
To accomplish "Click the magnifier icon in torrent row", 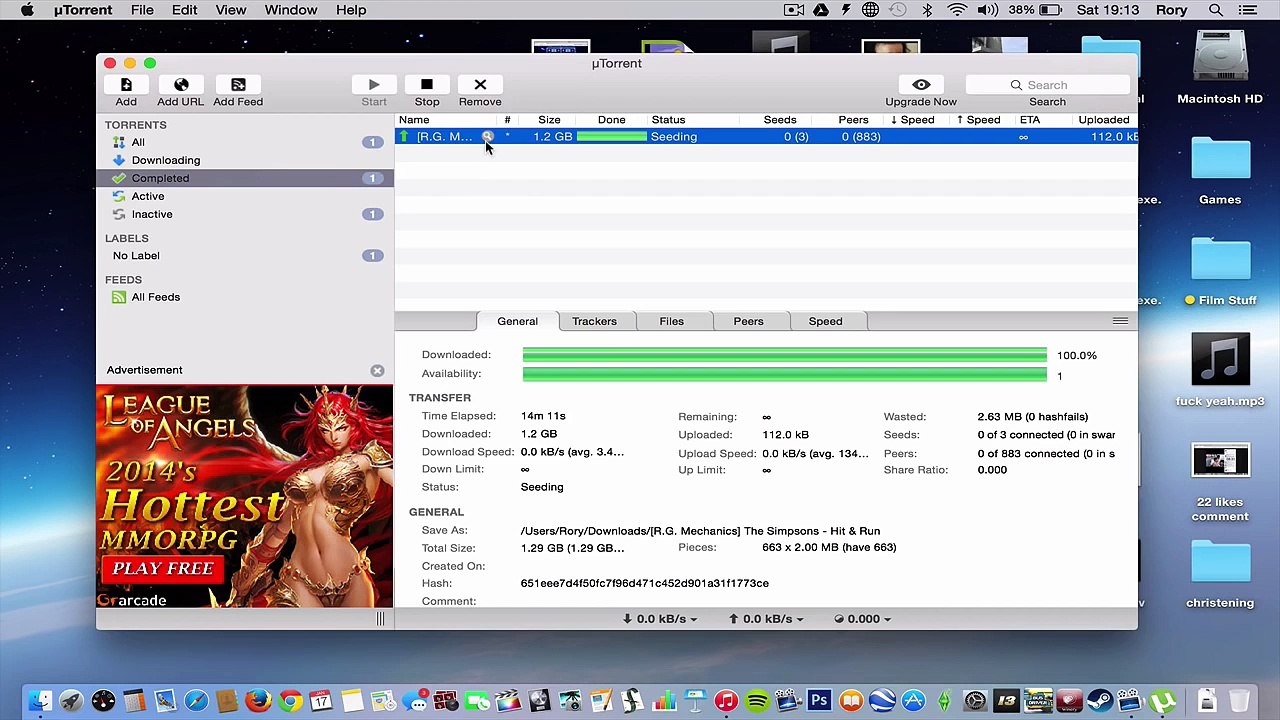I will [488, 136].
